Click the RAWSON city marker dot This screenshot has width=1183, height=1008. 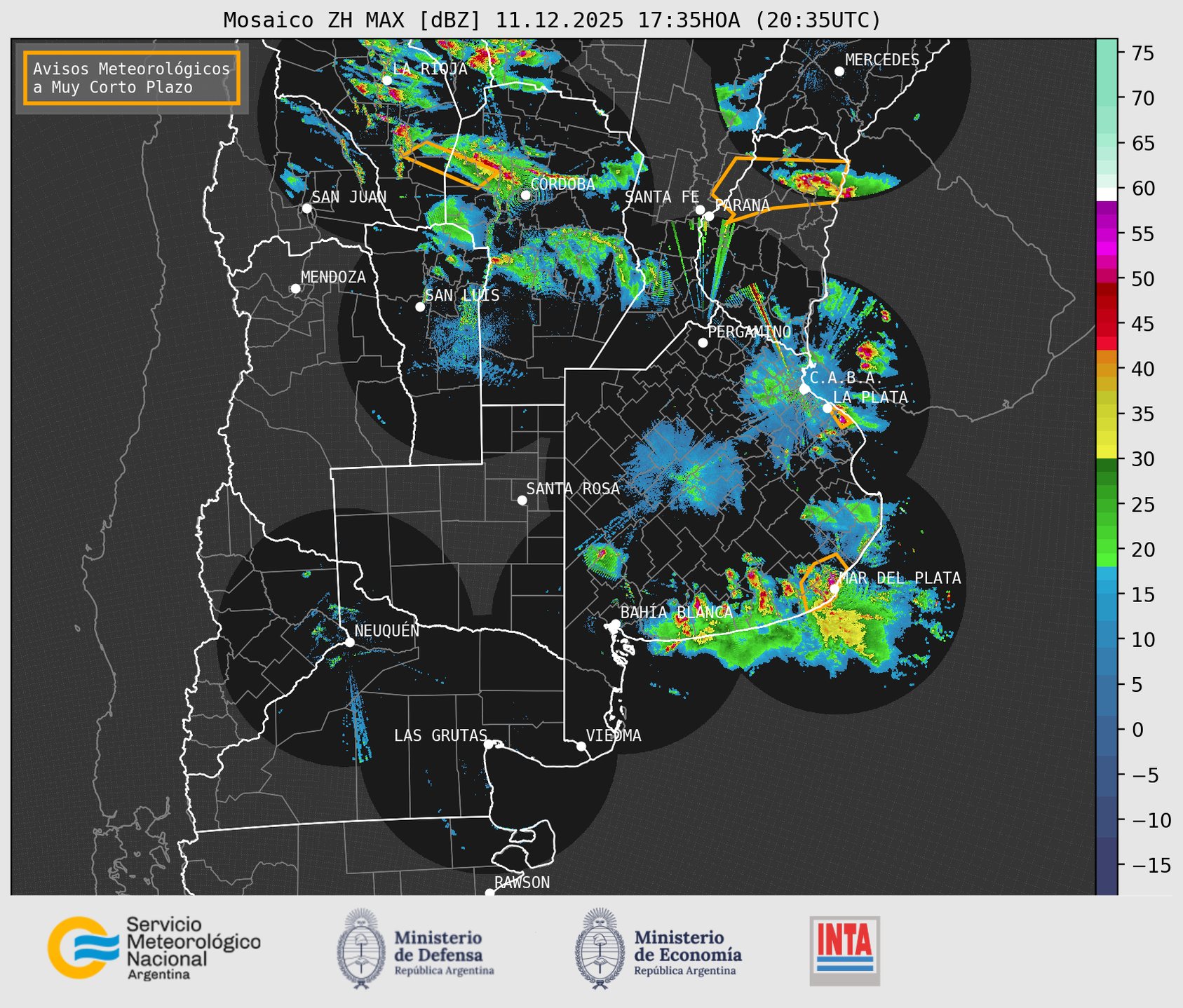[x=489, y=893]
